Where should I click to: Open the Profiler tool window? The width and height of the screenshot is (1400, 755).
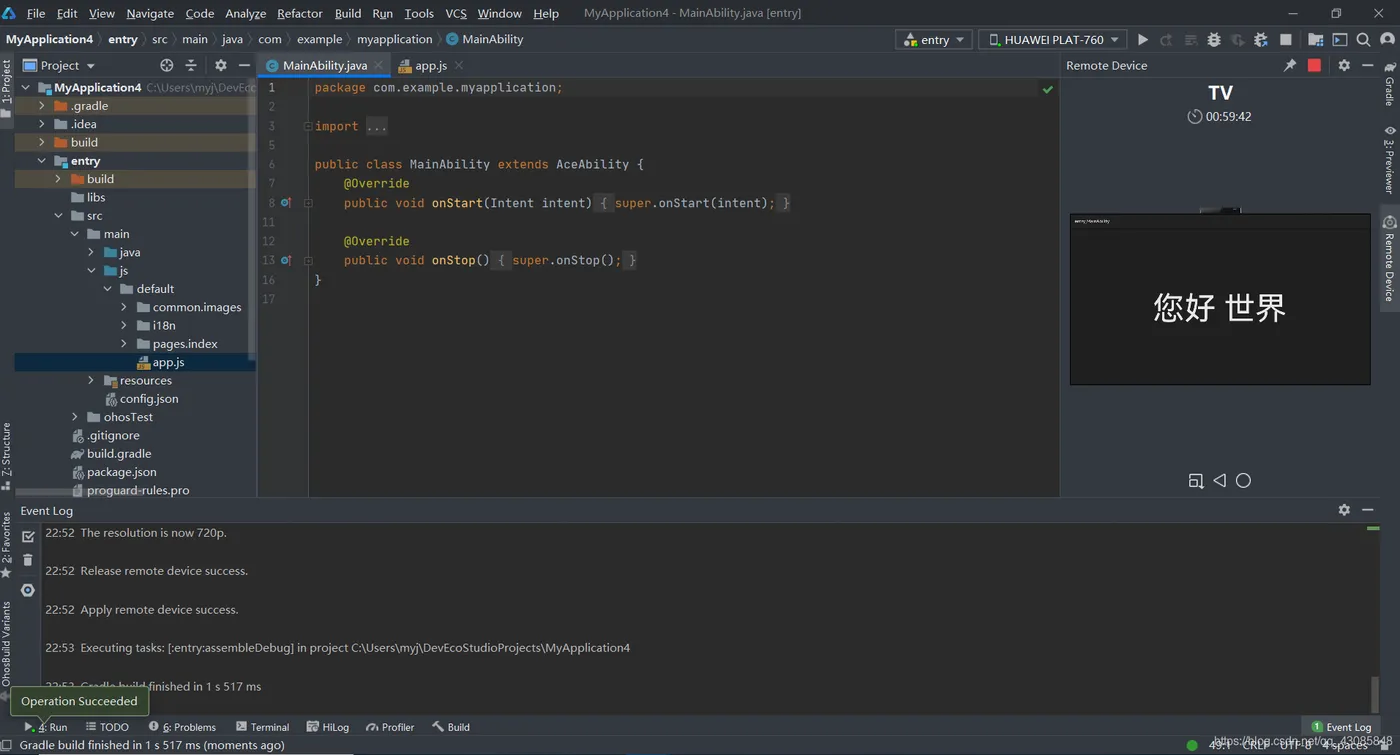tap(390, 727)
